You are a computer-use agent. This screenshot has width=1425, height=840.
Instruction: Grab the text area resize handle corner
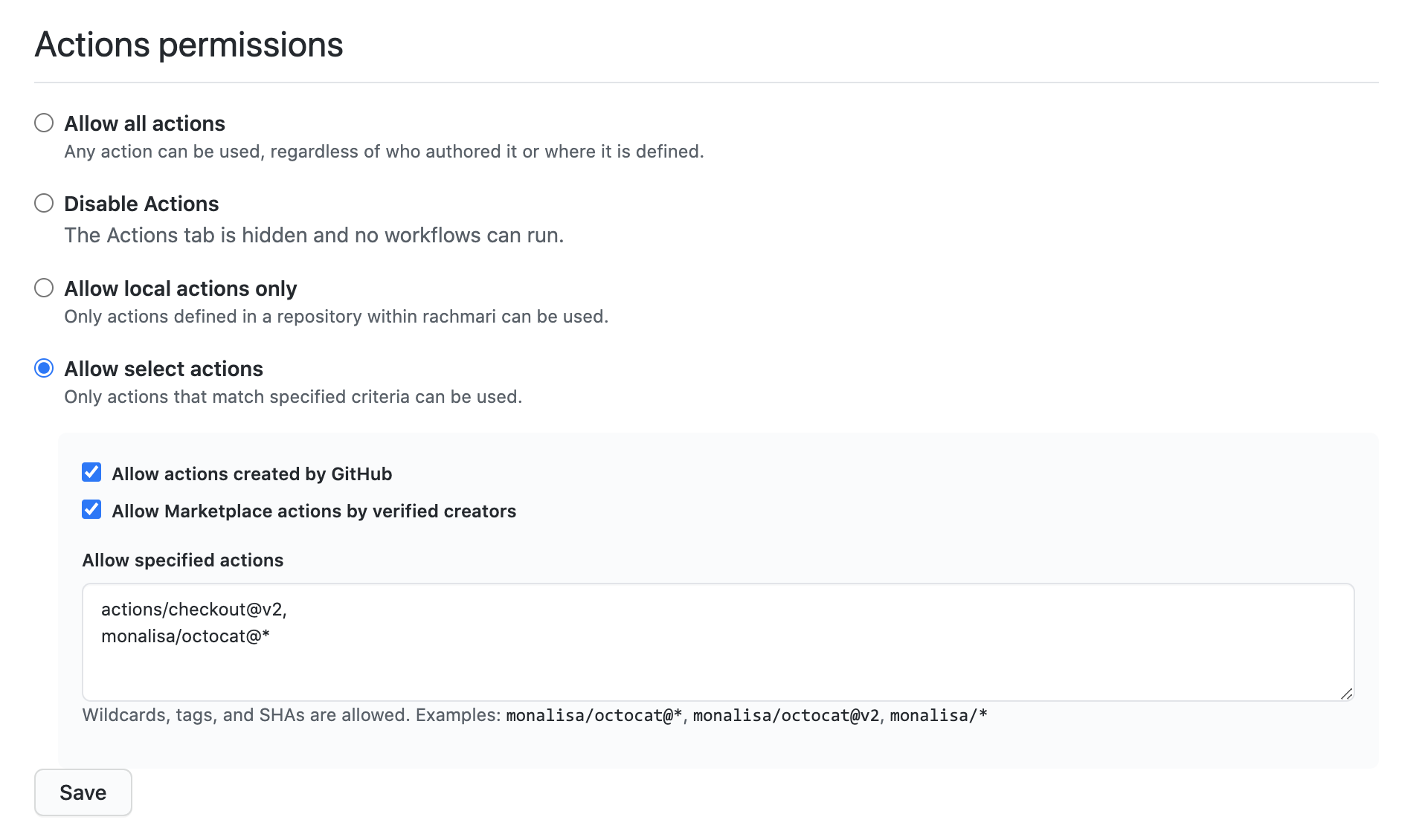point(1346,694)
